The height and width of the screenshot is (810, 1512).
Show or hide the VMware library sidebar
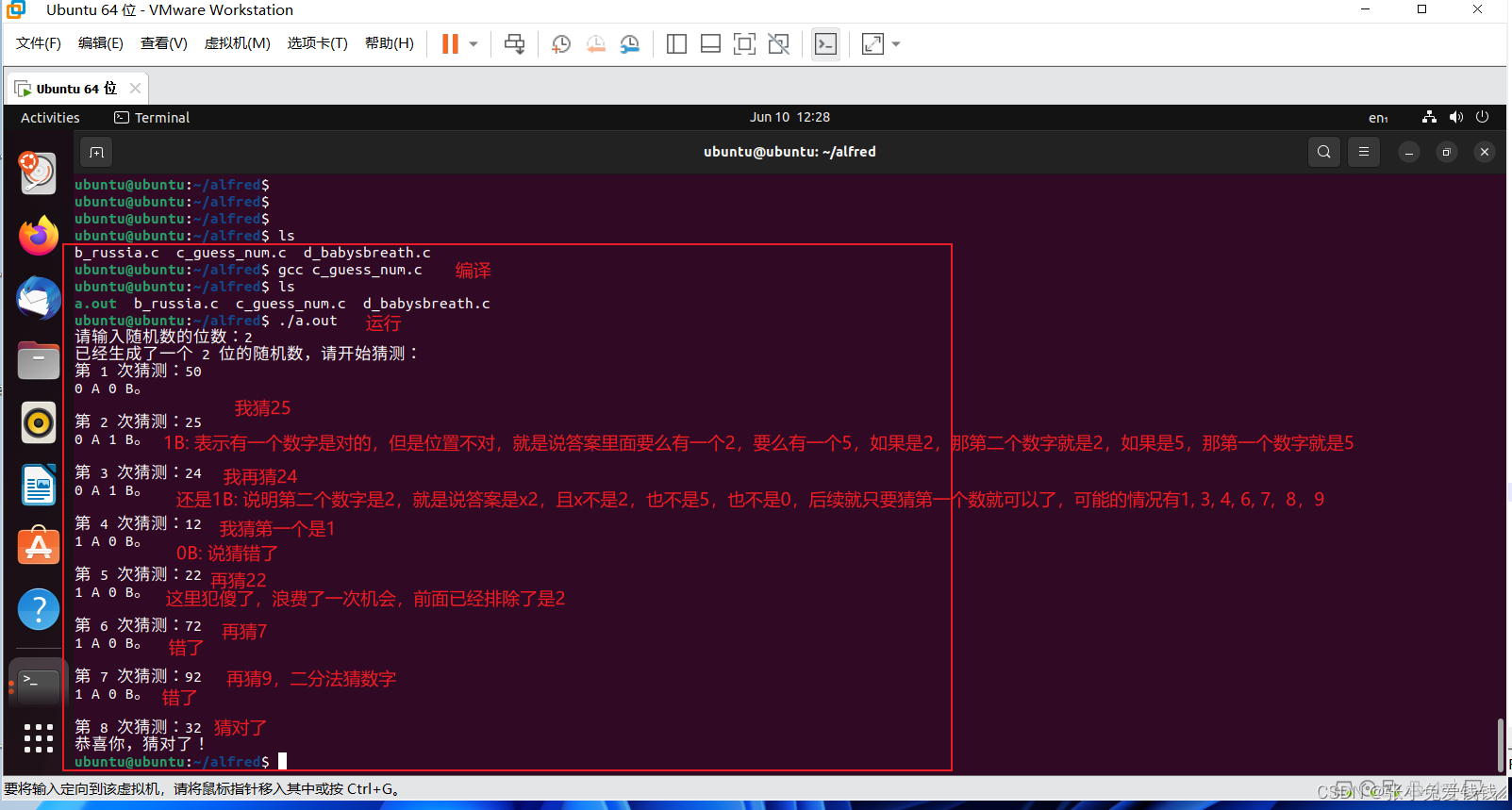click(676, 44)
